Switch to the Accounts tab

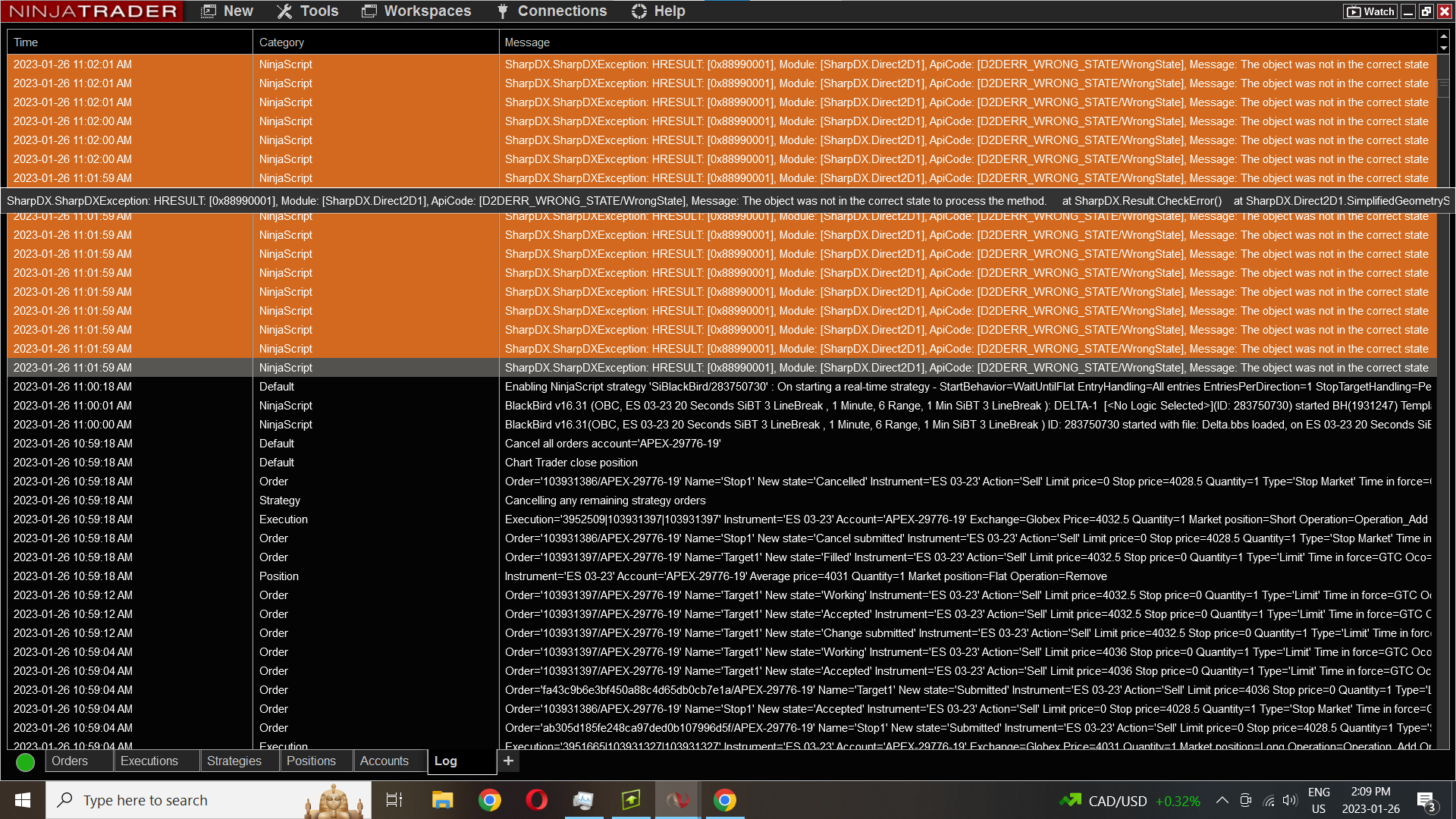pyautogui.click(x=384, y=761)
